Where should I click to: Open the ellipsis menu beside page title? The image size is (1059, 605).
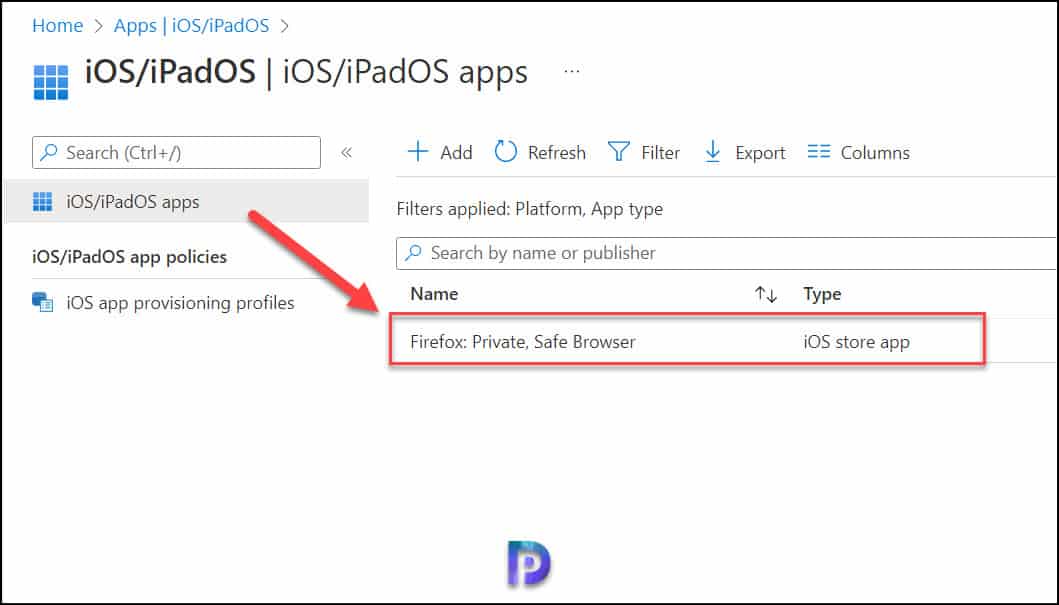[x=572, y=71]
